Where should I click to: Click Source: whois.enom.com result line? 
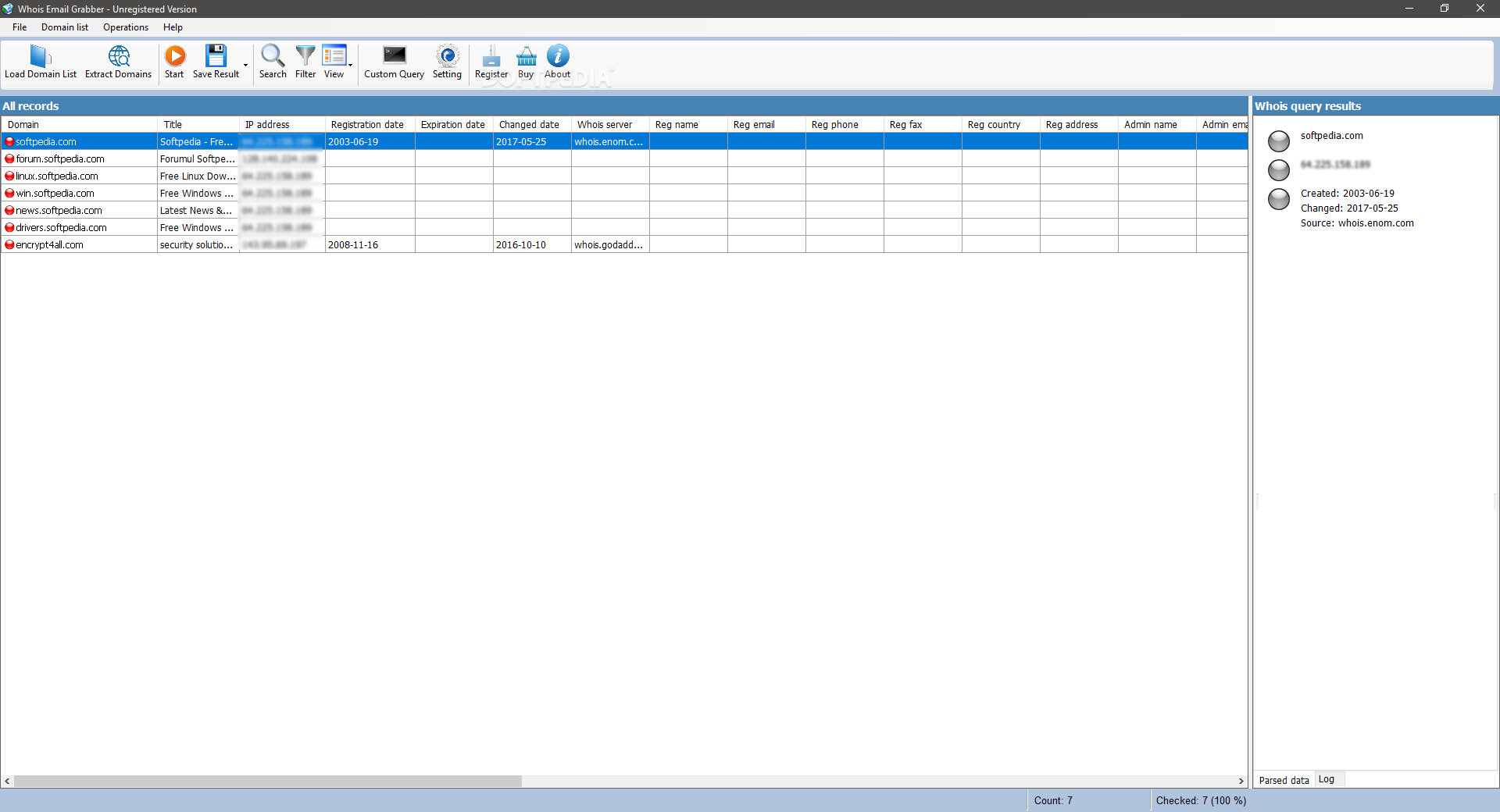1357,223
